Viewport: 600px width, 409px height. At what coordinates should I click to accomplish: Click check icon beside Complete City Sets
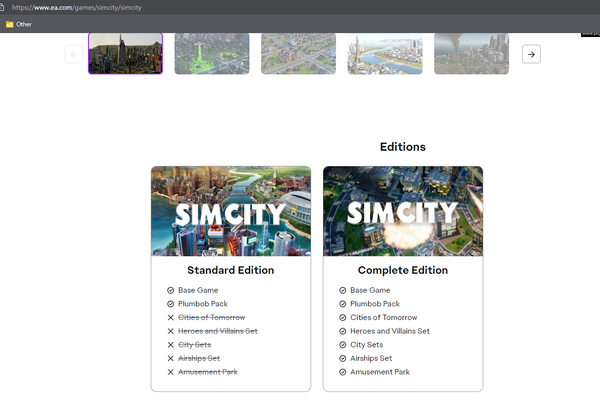coord(342,345)
